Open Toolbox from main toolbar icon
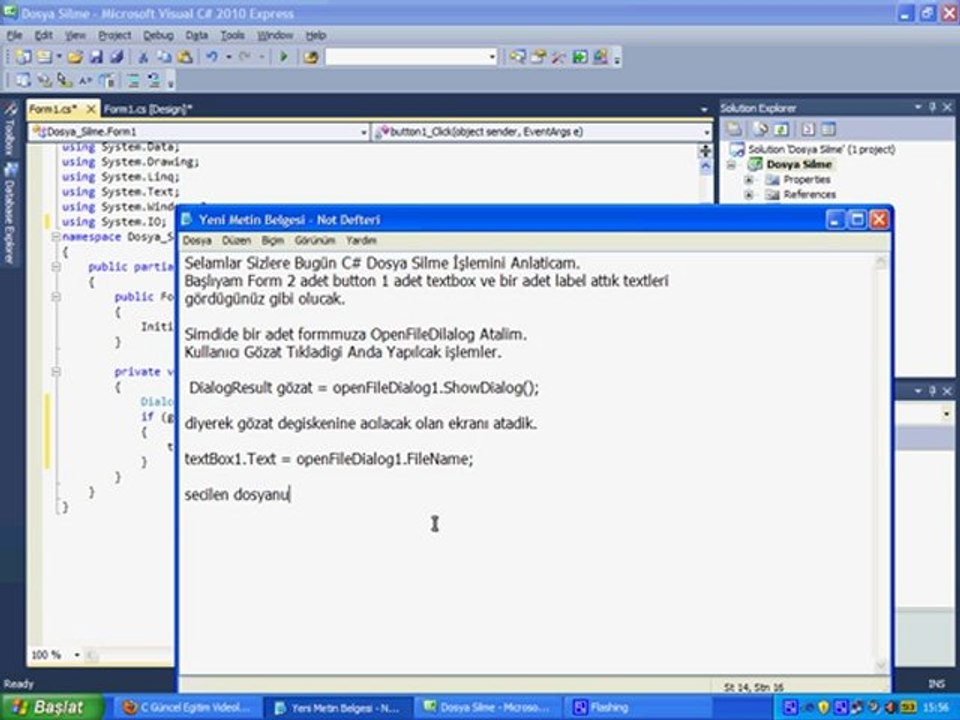 point(558,57)
